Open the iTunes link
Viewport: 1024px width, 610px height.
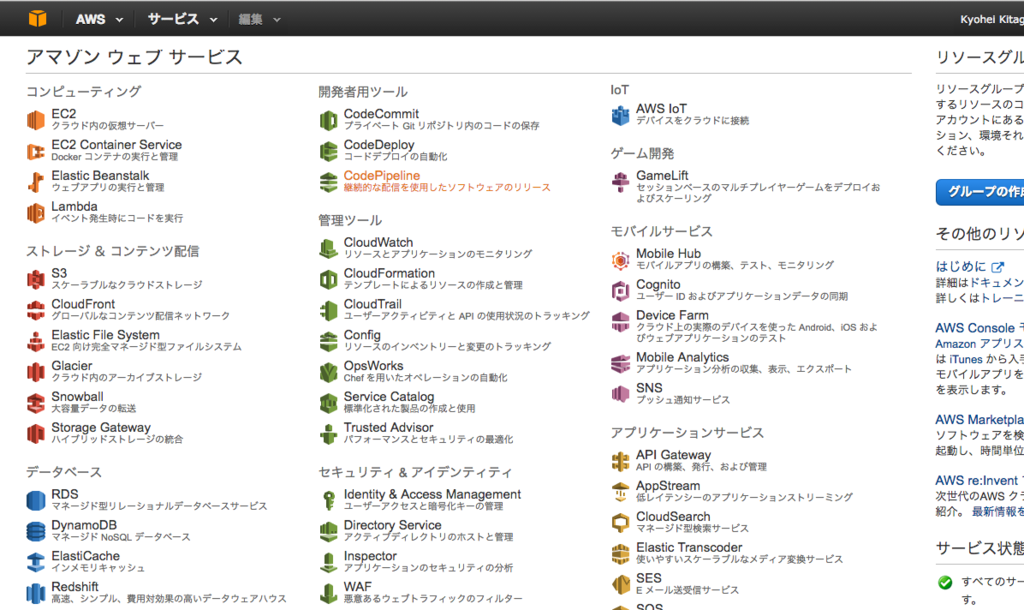point(965,359)
